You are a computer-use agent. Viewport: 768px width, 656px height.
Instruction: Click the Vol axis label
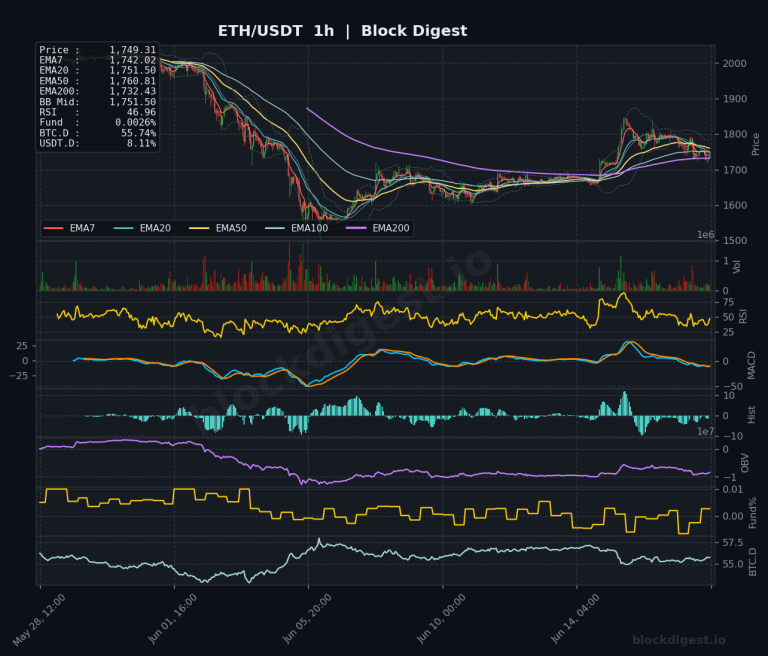736,267
